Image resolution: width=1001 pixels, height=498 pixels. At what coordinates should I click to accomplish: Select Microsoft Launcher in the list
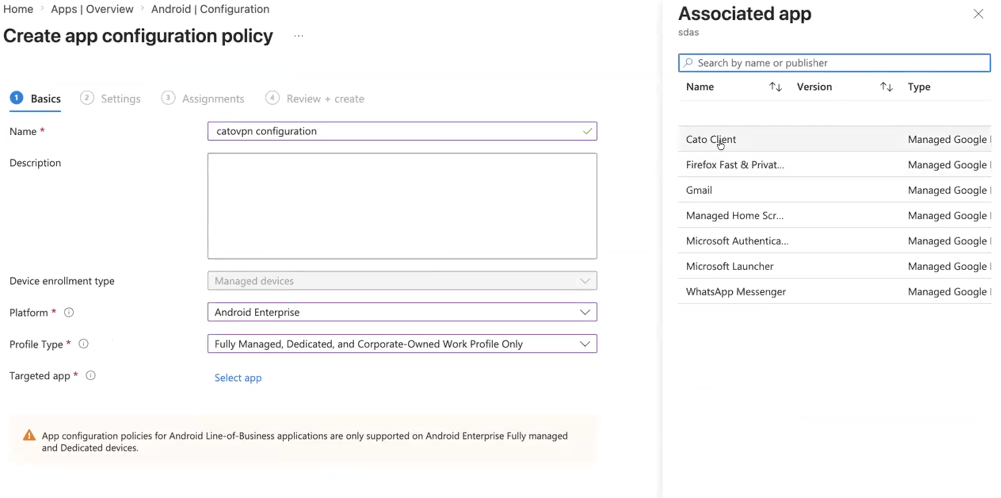pyautogui.click(x=834, y=266)
